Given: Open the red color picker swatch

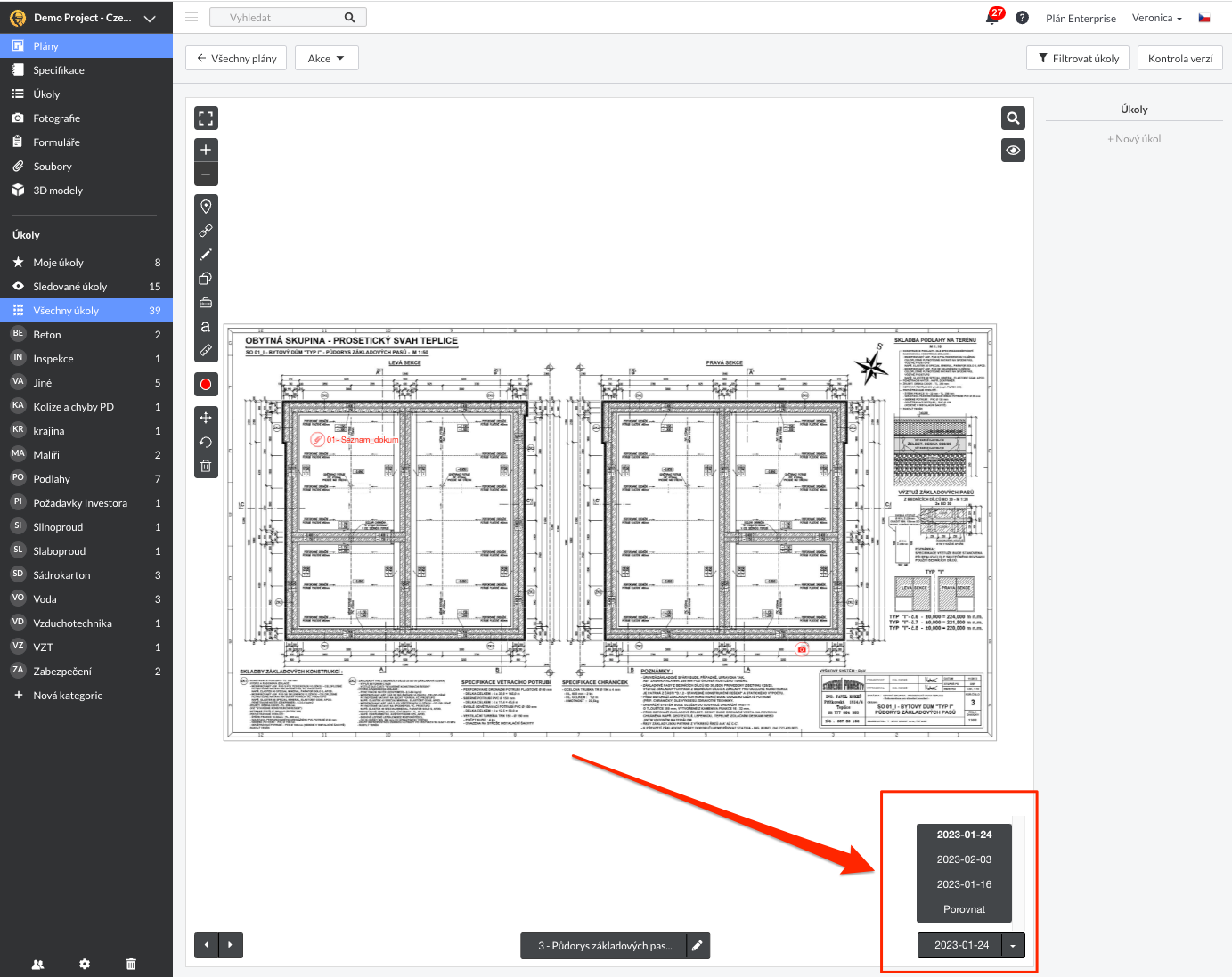Looking at the screenshot, I should click(x=206, y=385).
